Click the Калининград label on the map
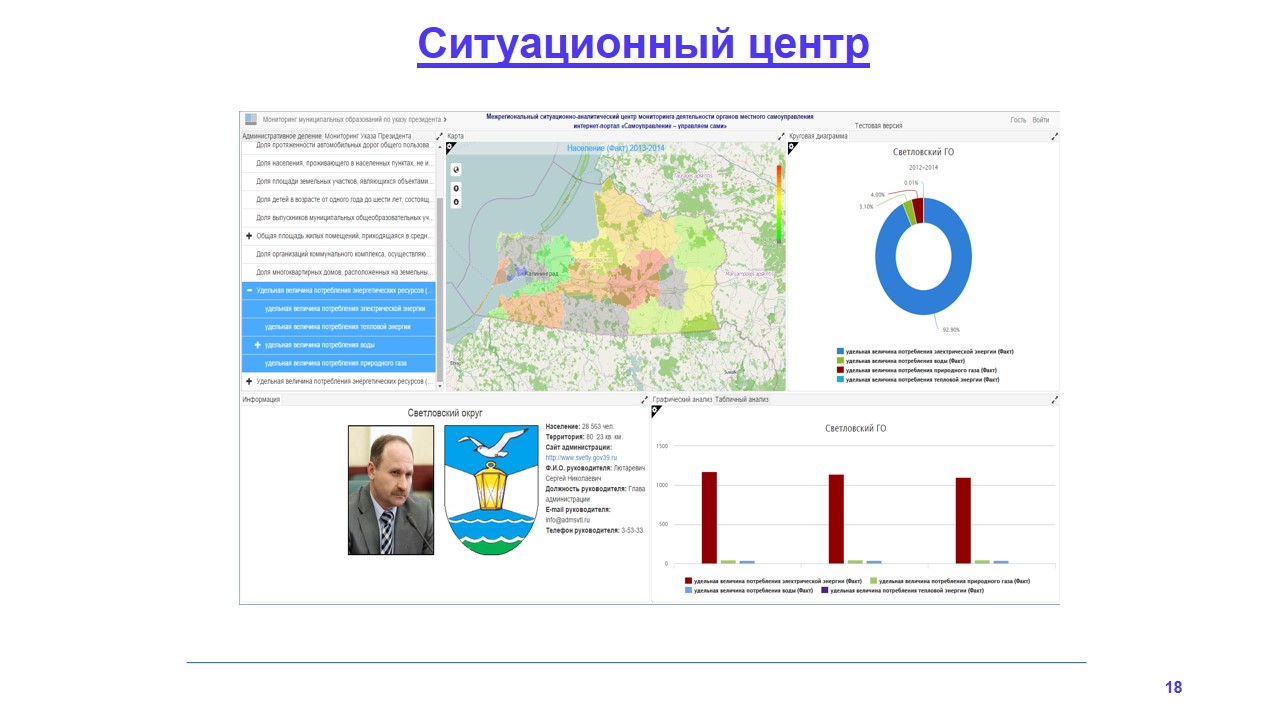 click(x=543, y=272)
